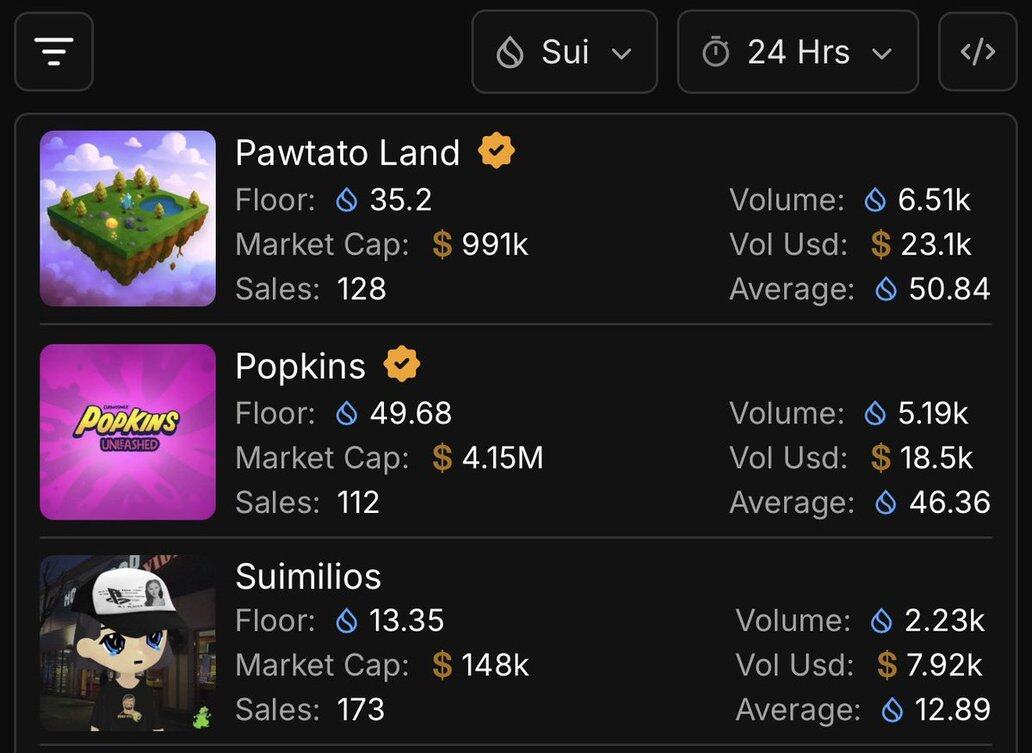The image size is (1032, 753).
Task: Click the Pawtato Land island thumbnail
Action: (x=128, y=218)
